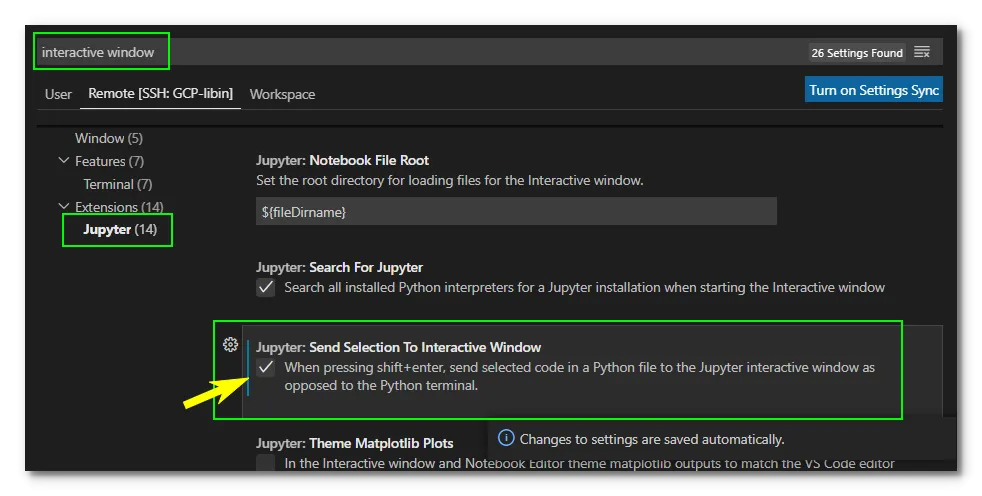The height and width of the screenshot is (496, 982).
Task: Collapse the Features tree chevron
Action: [x=63, y=161]
